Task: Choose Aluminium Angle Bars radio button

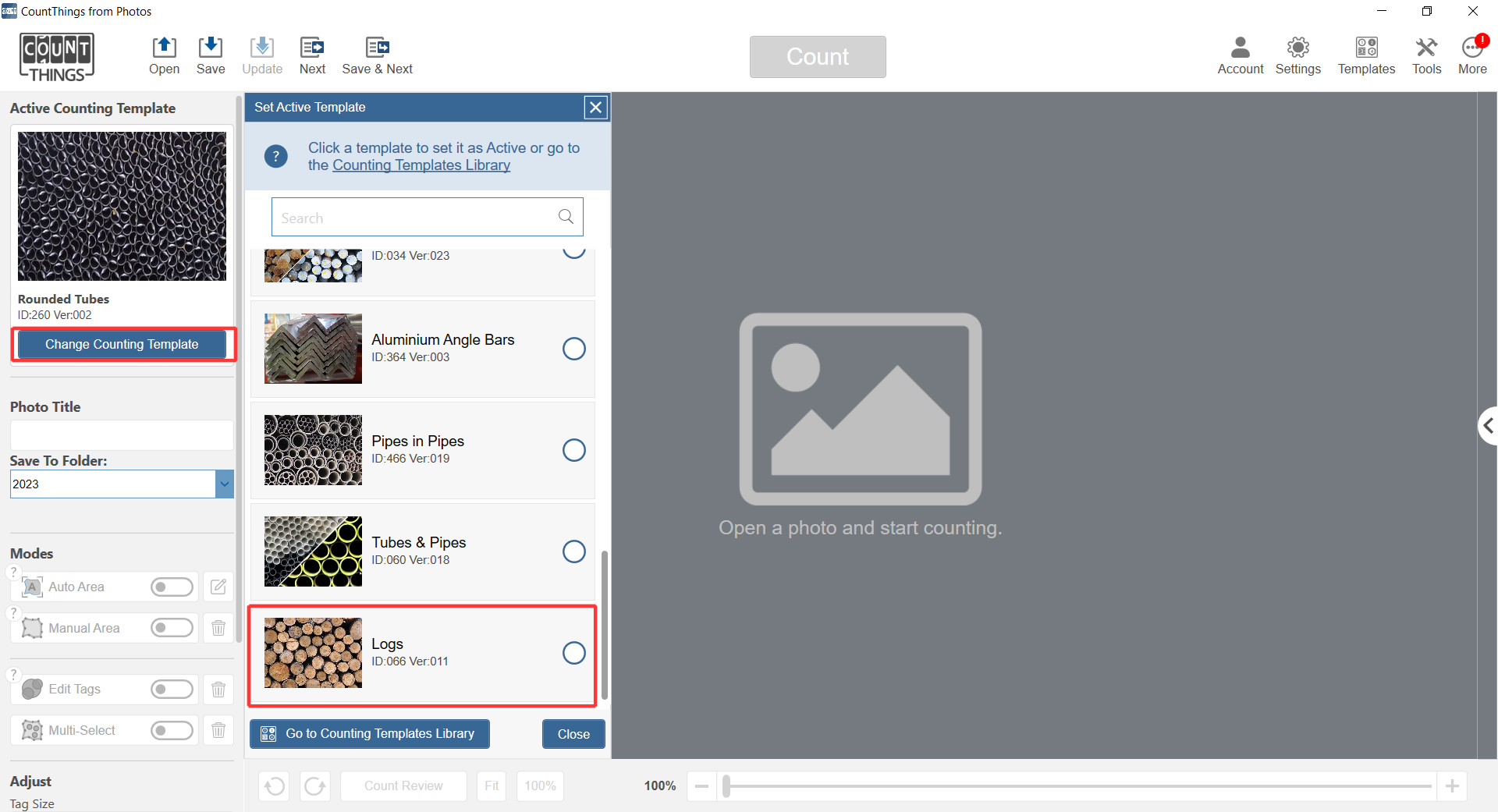Action: (574, 349)
